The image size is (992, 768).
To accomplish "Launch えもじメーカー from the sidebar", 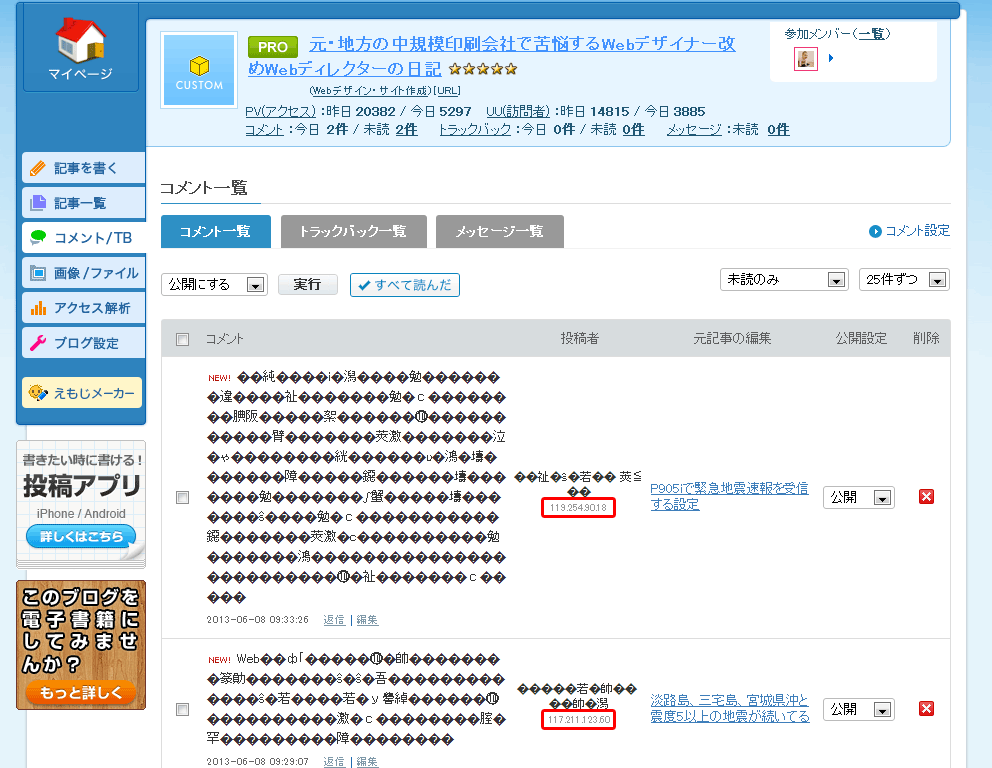I will [82, 393].
